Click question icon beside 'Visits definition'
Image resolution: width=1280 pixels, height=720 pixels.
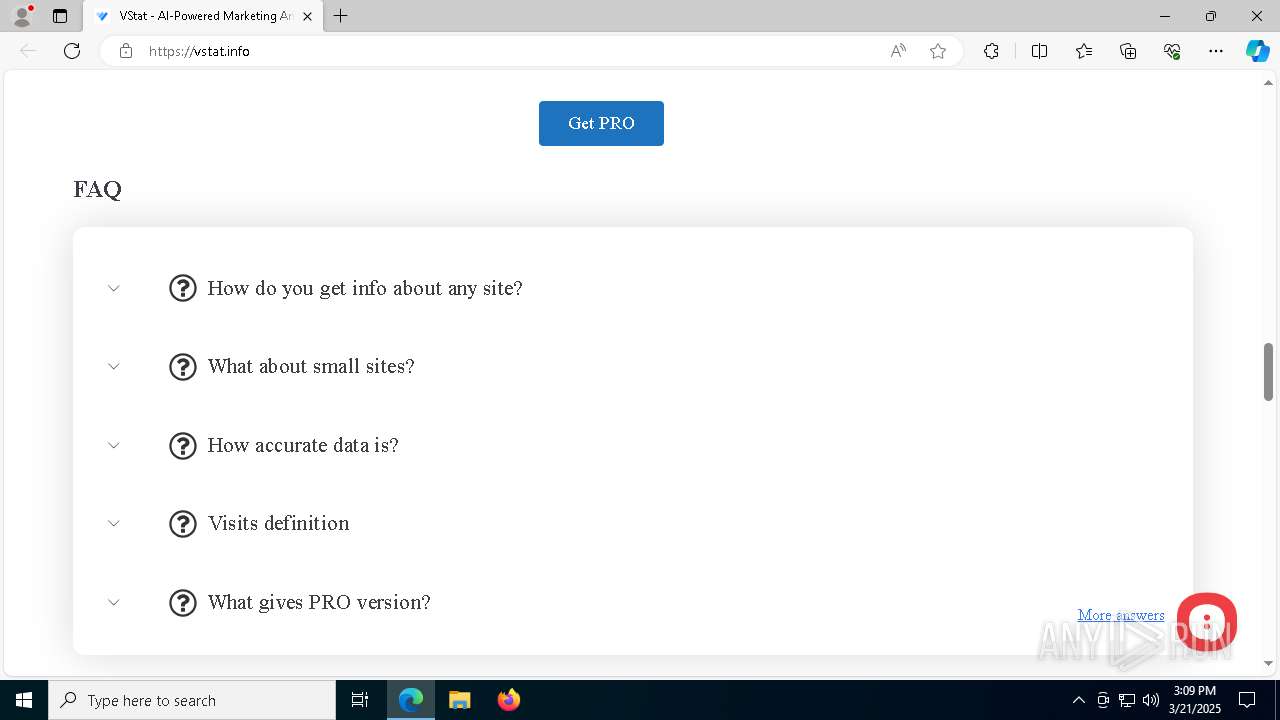click(x=183, y=524)
